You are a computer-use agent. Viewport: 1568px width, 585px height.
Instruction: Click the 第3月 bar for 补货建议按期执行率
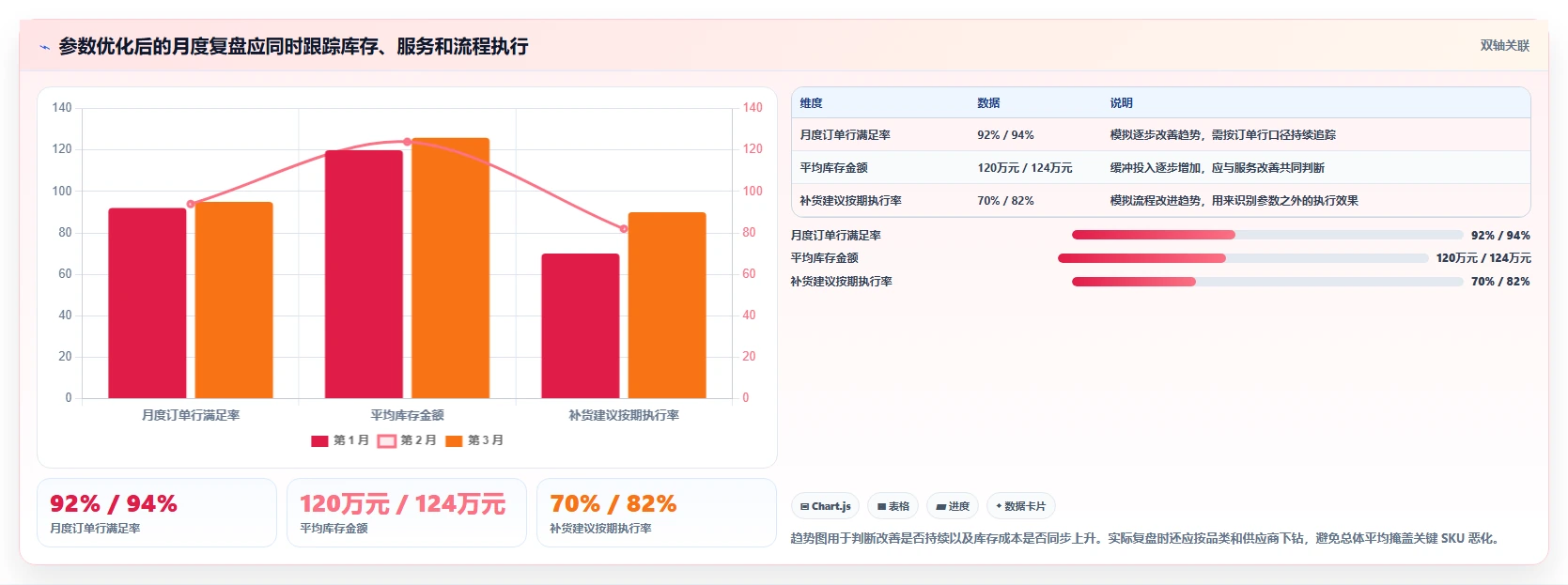667,305
